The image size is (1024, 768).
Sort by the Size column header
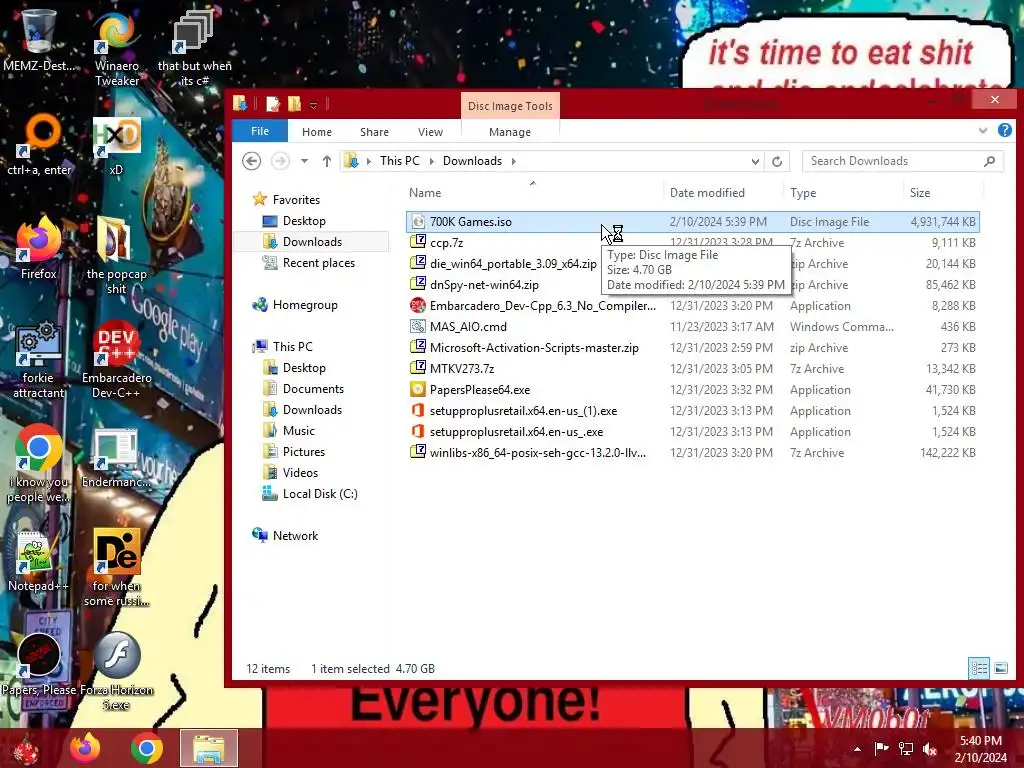tap(943, 193)
